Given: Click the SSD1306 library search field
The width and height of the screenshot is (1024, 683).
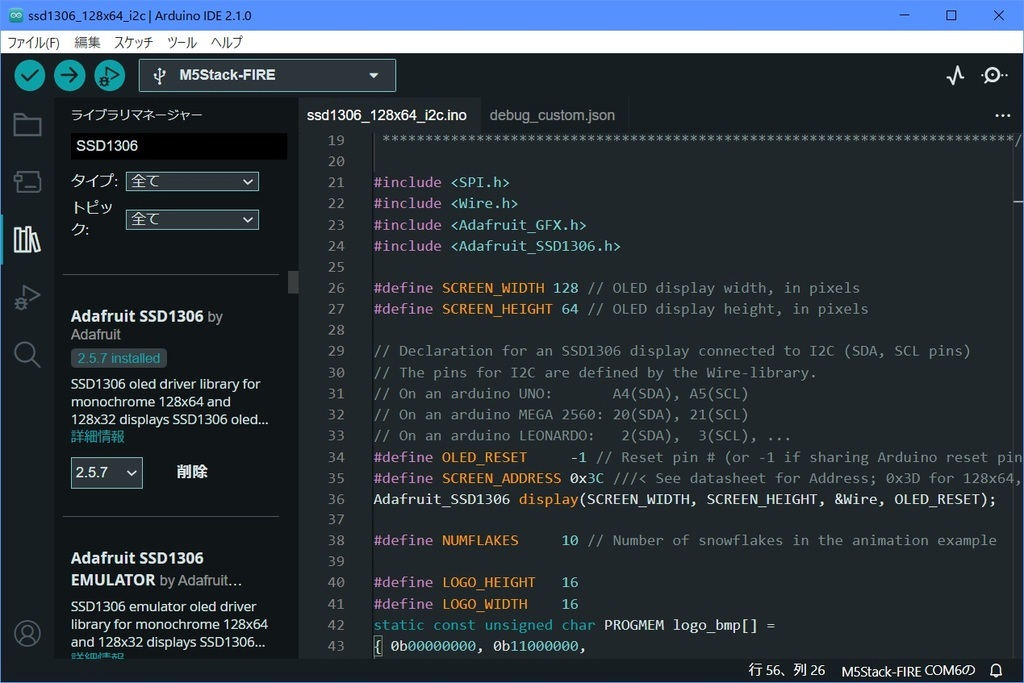Looking at the screenshot, I should pyautogui.click(x=178, y=146).
